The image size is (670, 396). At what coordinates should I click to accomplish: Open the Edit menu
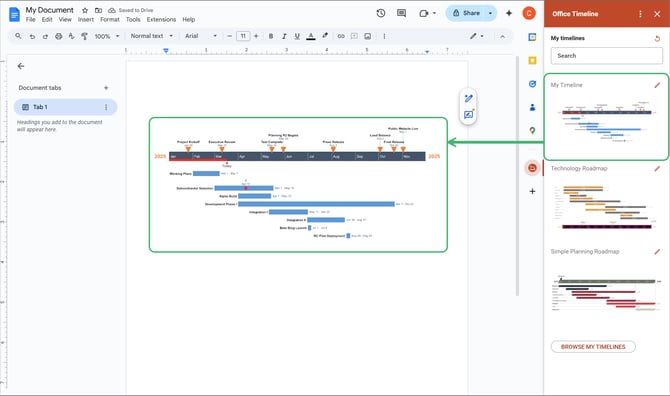click(x=47, y=20)
